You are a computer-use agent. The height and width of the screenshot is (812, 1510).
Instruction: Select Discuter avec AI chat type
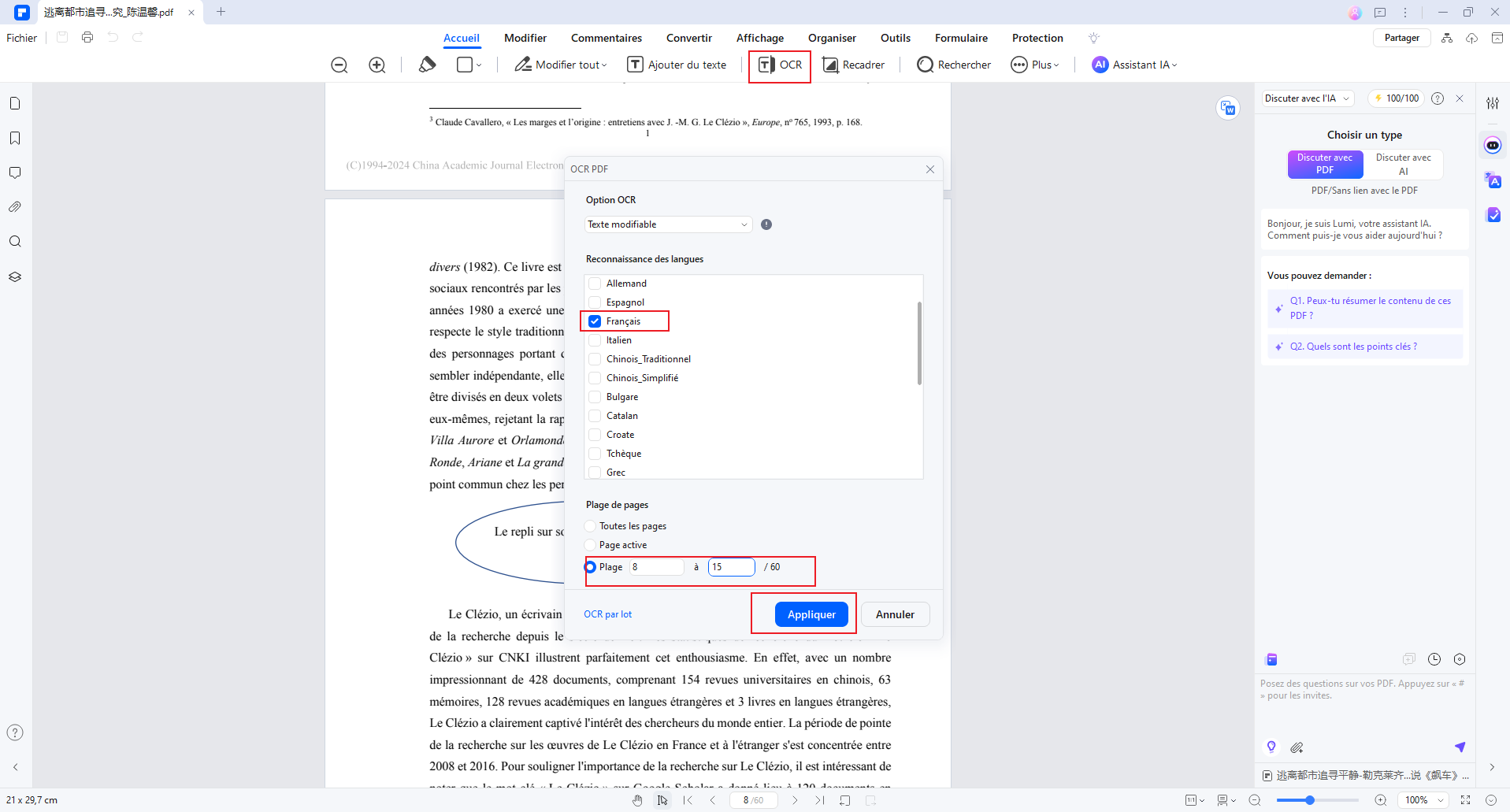(1404, 165)
